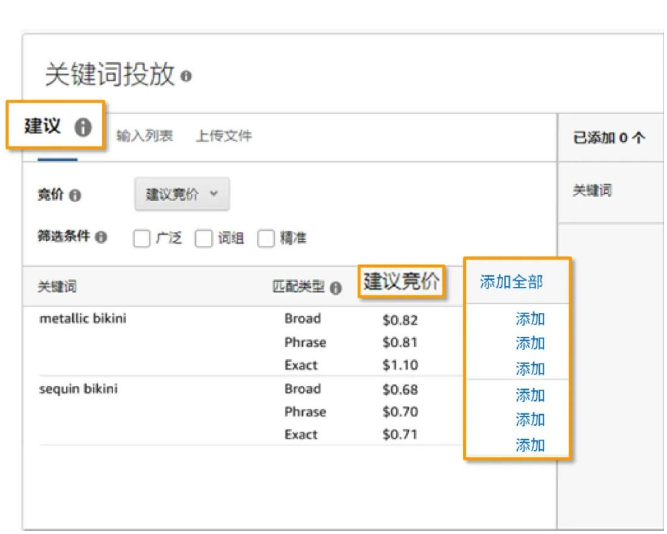
Task: Switch to the 建议 tab
Action: (43, 128)
